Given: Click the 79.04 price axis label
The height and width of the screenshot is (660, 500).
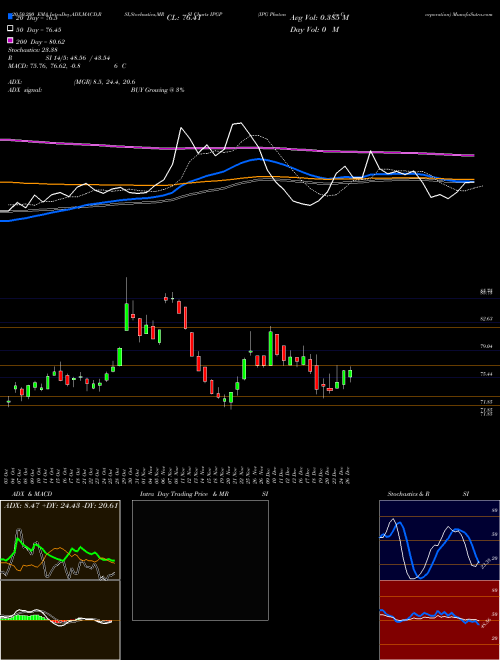Looking at the screenshot, I should (x=487, y=346).
